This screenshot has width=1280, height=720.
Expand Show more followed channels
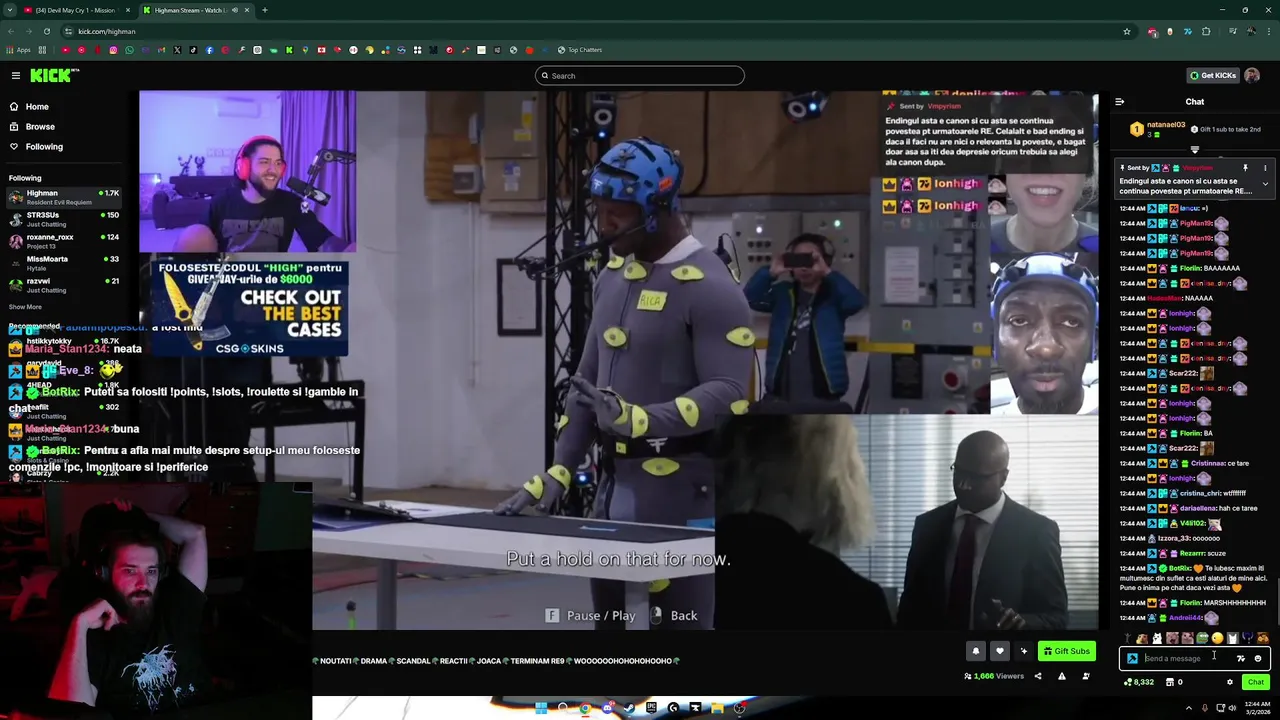(25, 307)
